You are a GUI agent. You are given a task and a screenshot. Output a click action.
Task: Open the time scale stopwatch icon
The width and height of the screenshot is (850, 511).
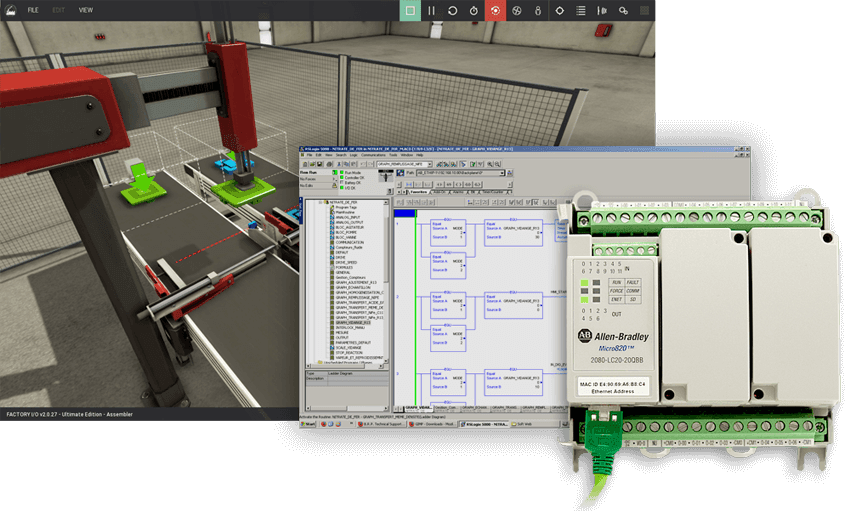click(x=473, y=10)
